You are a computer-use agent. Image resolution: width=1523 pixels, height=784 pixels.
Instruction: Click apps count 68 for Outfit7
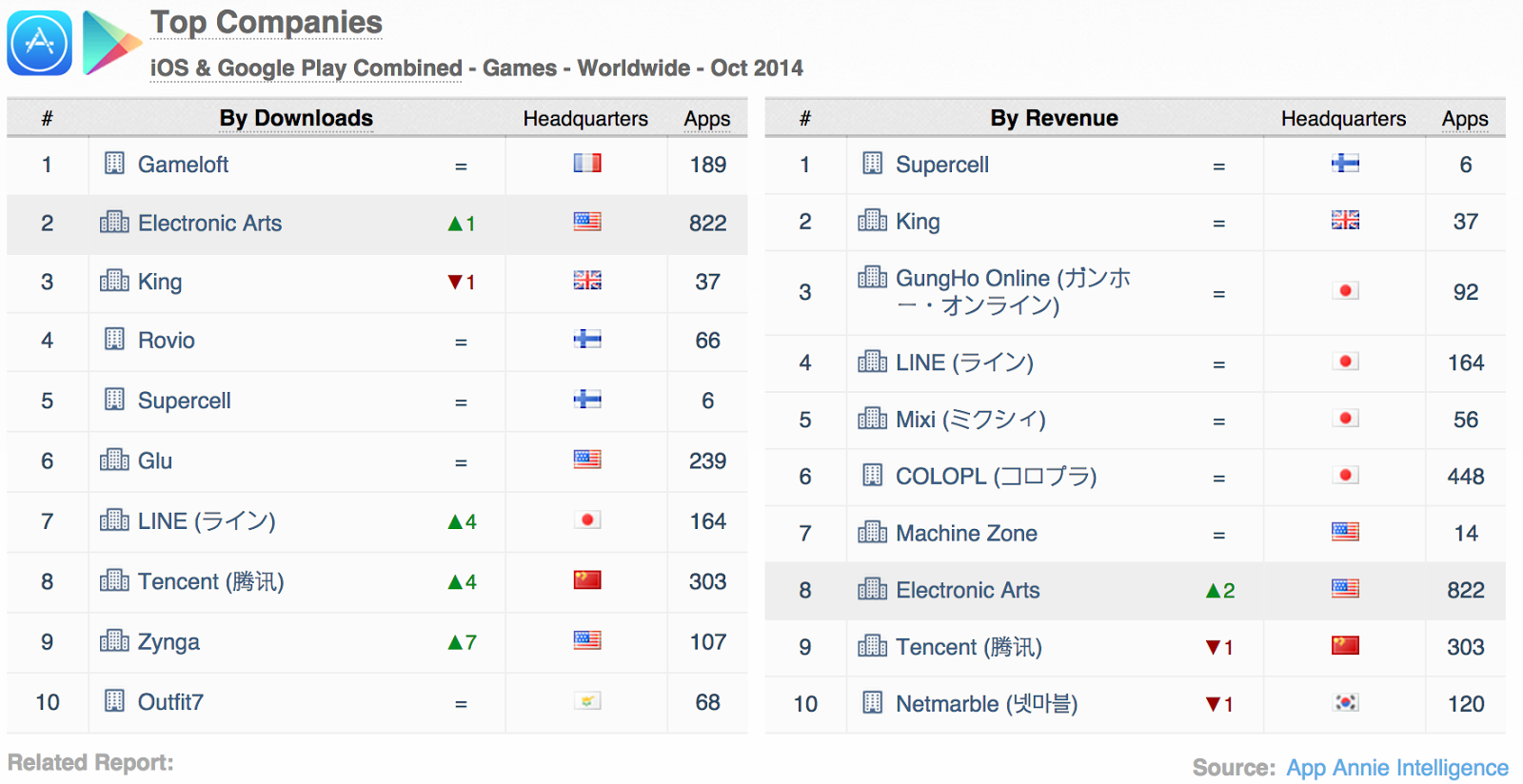pos(707,702)
